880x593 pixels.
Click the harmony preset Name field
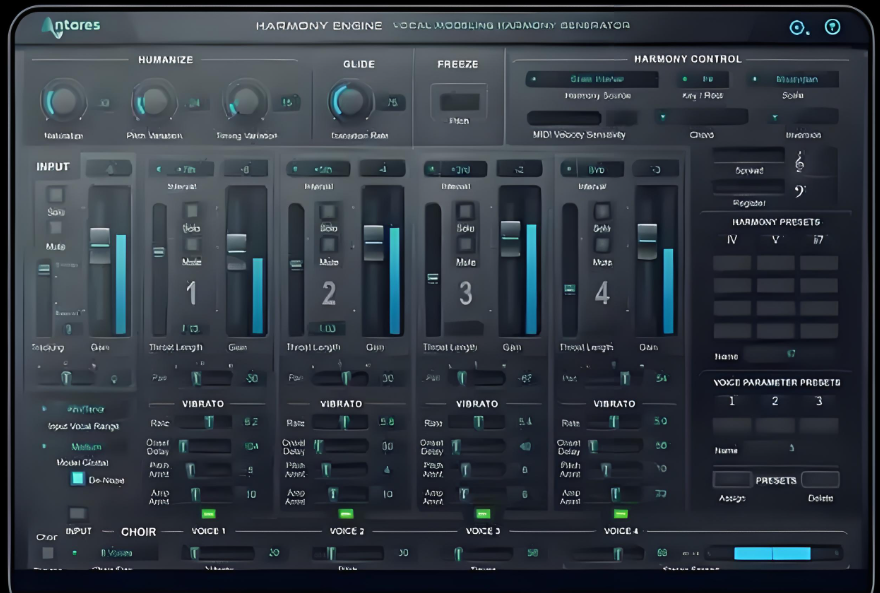pos(791,355)
